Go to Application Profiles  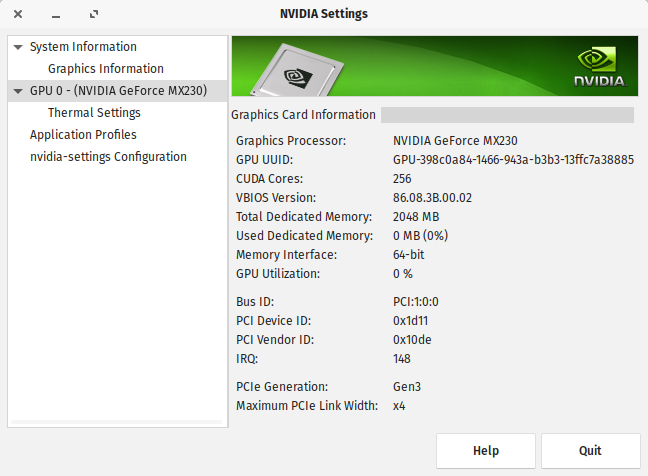tap(83, 135)
